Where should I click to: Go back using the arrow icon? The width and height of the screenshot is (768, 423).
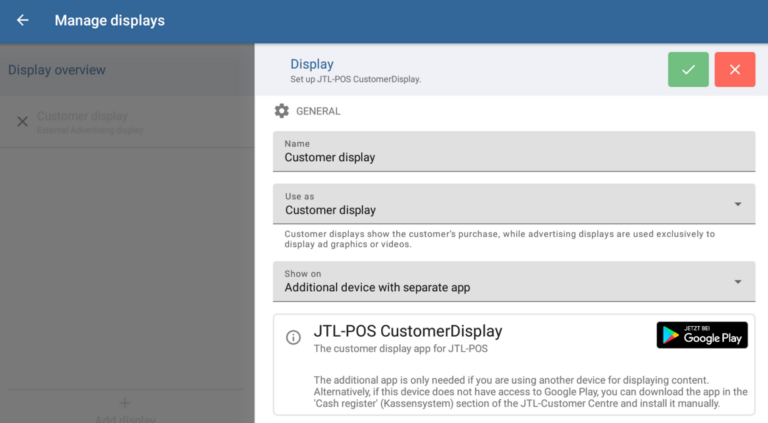coord(23,20)
